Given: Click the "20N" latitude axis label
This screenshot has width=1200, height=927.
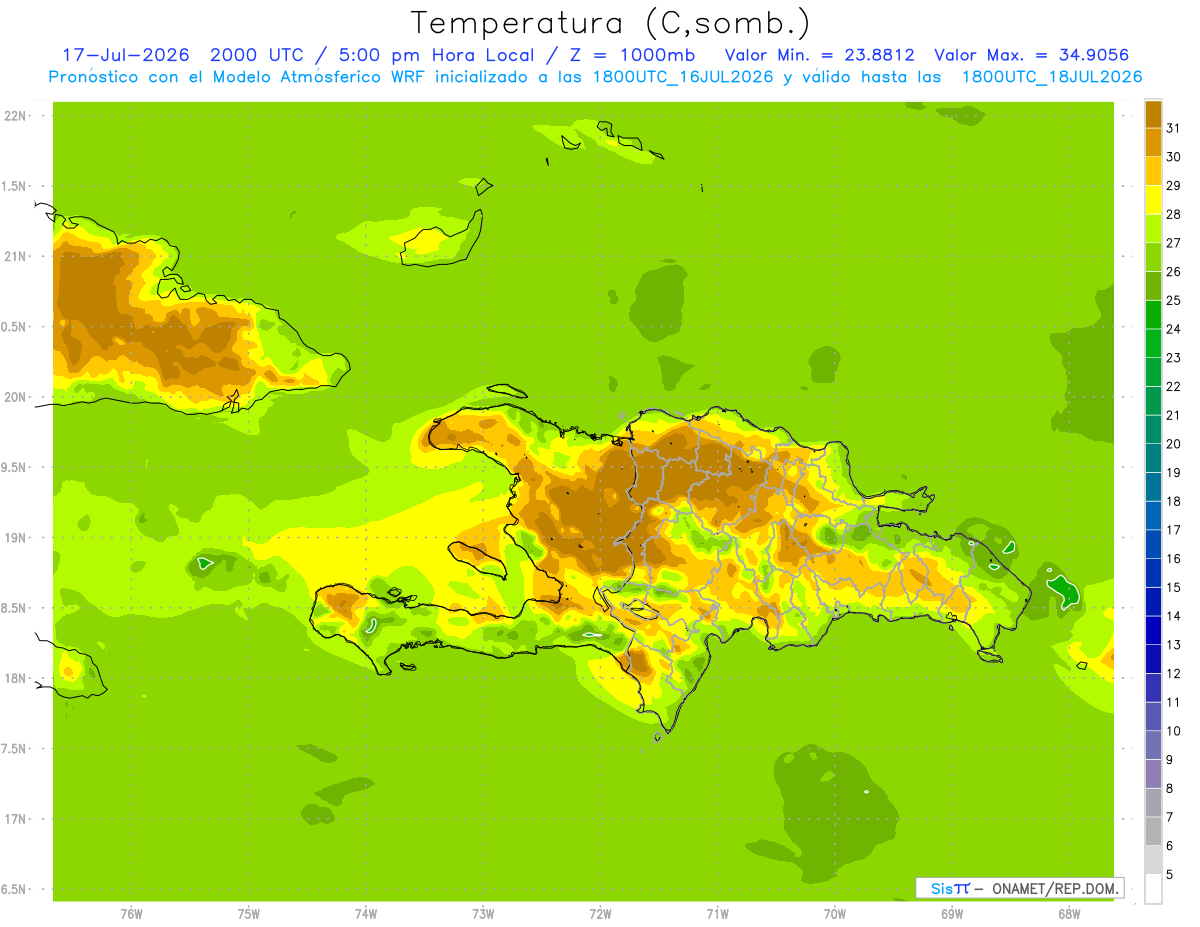Looking at the screenshot, I should pyautogui.click(x=14, y=397).
